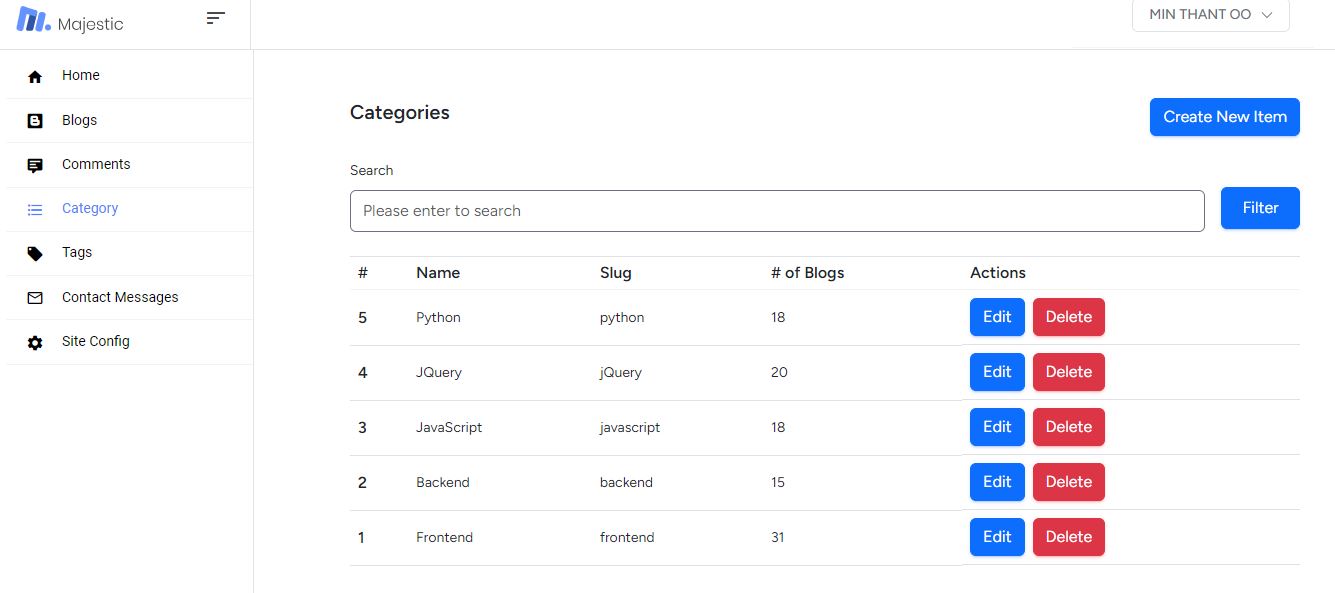
Task: Click the Category list icon
Action: pos(35,209)
